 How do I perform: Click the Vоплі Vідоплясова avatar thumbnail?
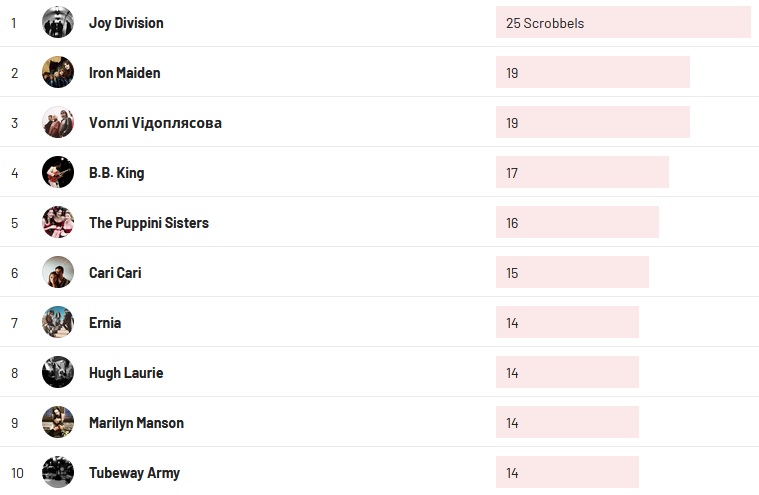click(x=58, y=122)
